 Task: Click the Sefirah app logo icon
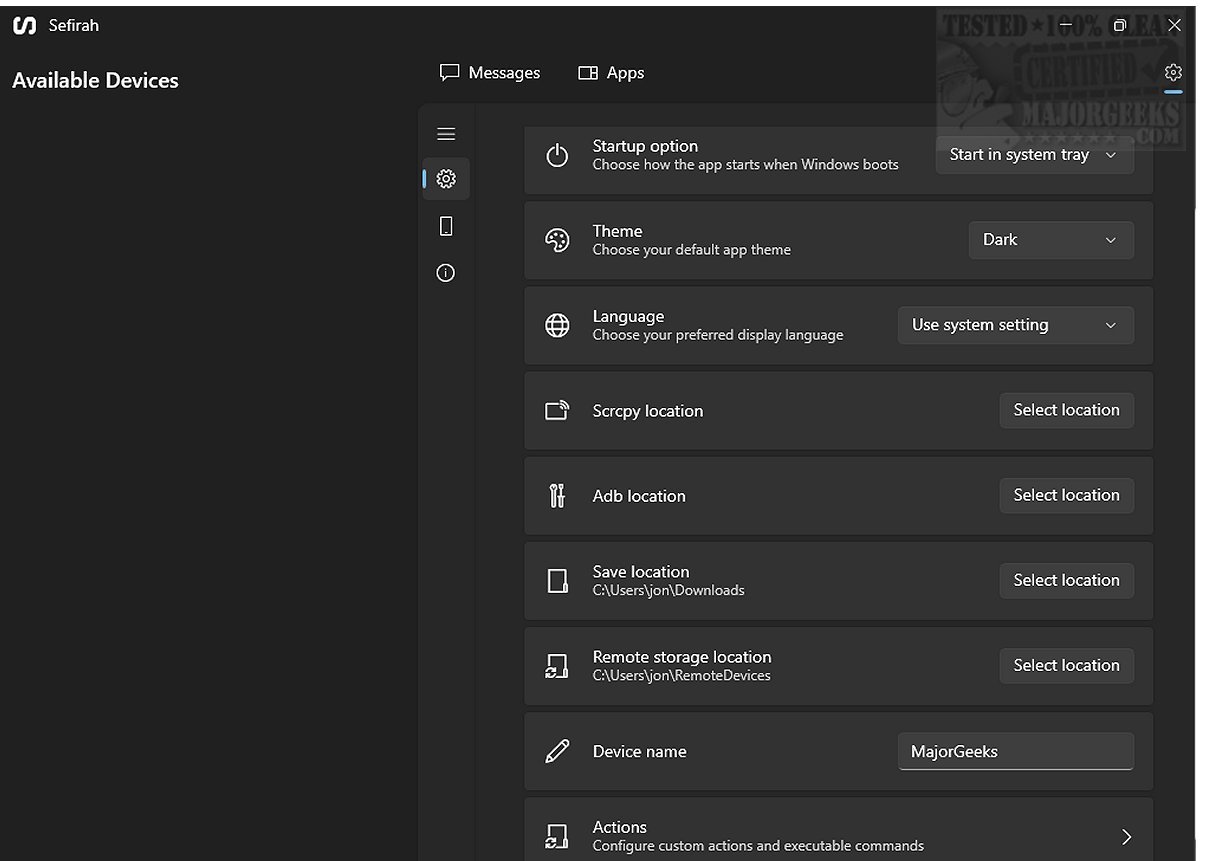pos(24,26)
